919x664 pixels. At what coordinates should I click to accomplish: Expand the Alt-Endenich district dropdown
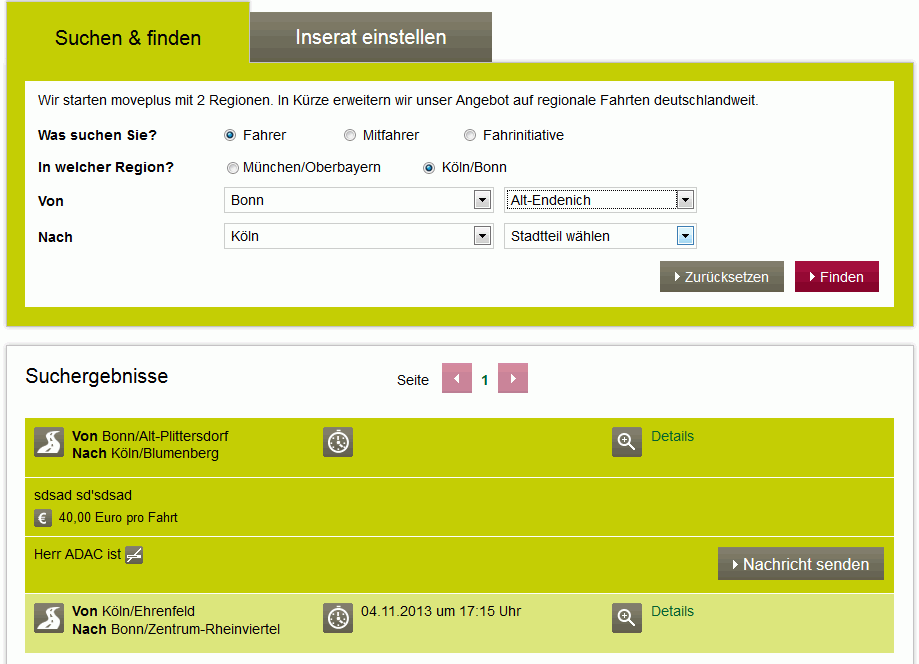(x=600, y=200)
